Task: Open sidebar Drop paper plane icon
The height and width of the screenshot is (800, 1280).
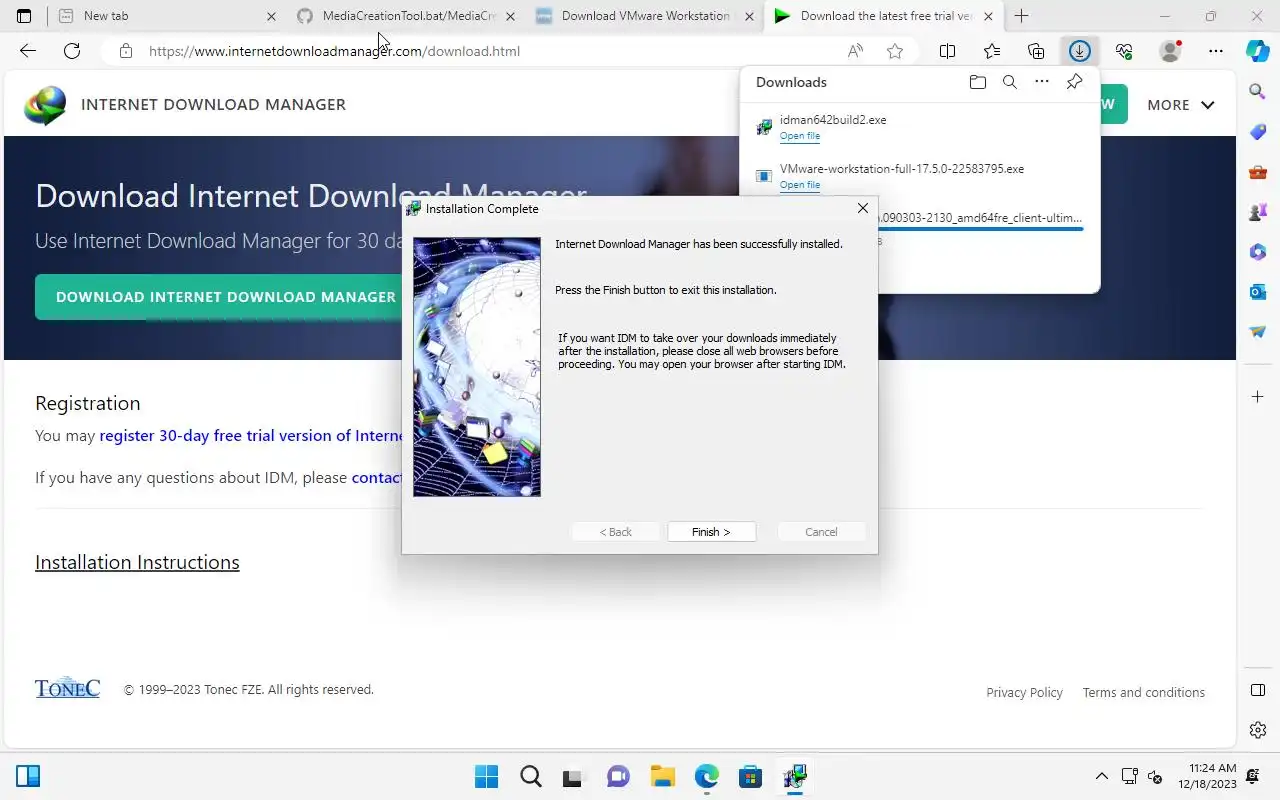Action: tap(1258, 332)
